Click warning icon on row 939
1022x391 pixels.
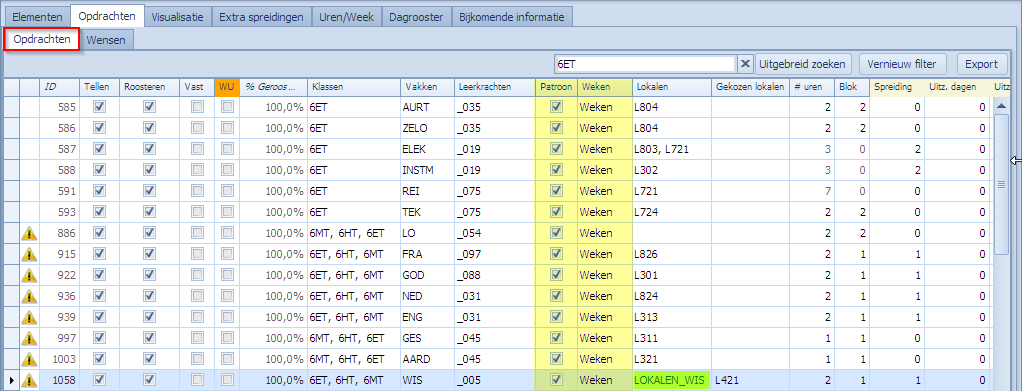[x=29, y=317]
